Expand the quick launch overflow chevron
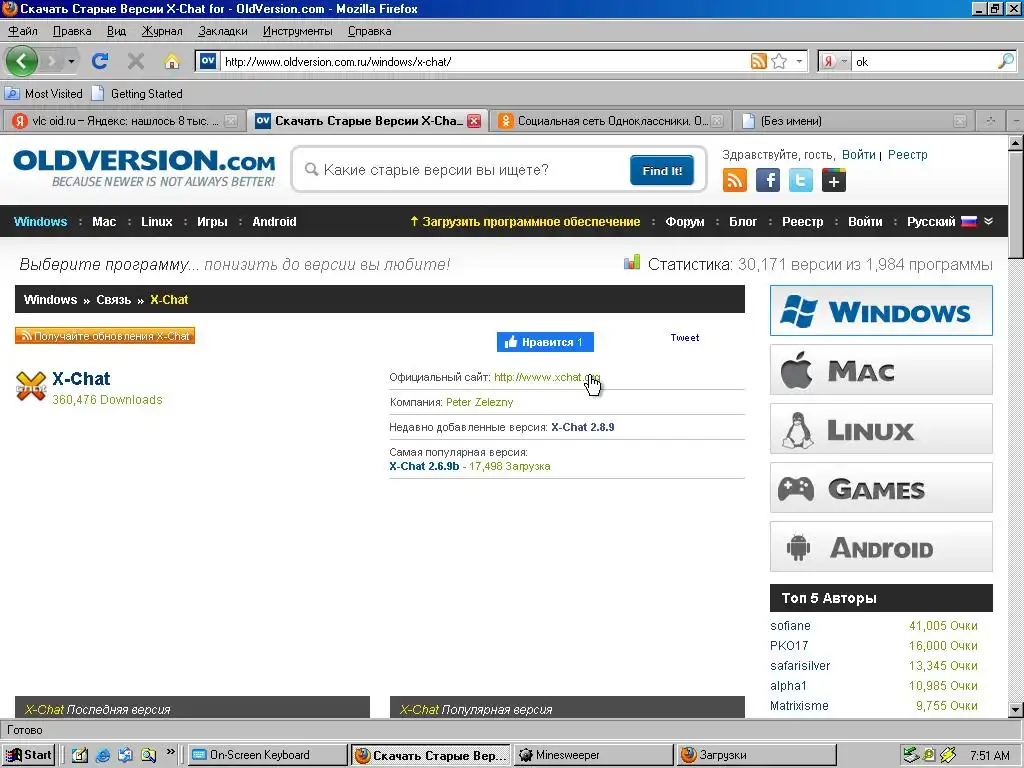 [170, 752]
